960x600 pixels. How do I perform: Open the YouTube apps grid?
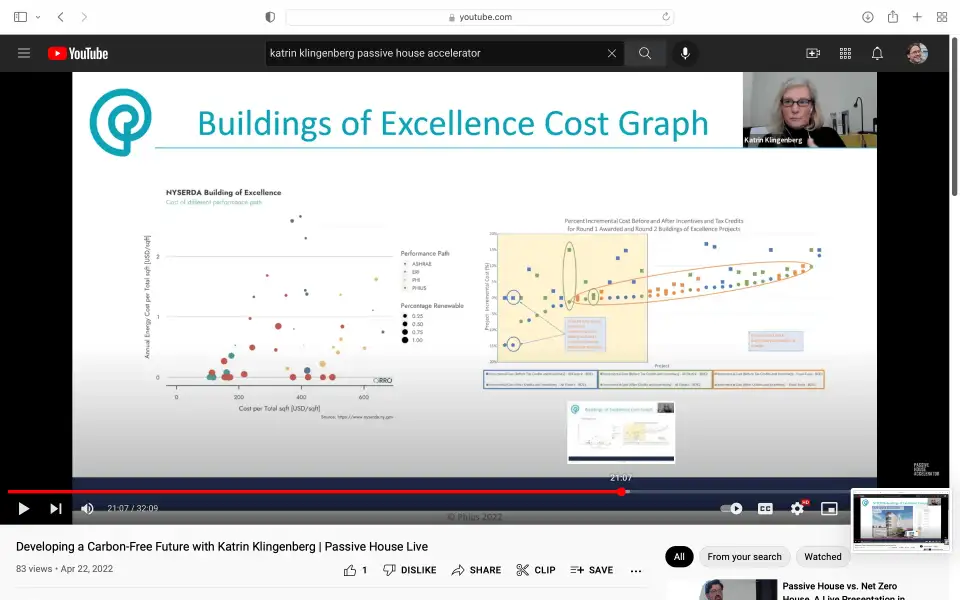[x=845, y=53]
